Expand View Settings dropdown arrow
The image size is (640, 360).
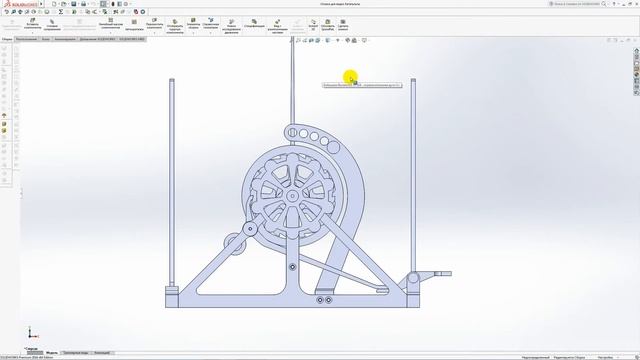point(368,40)
